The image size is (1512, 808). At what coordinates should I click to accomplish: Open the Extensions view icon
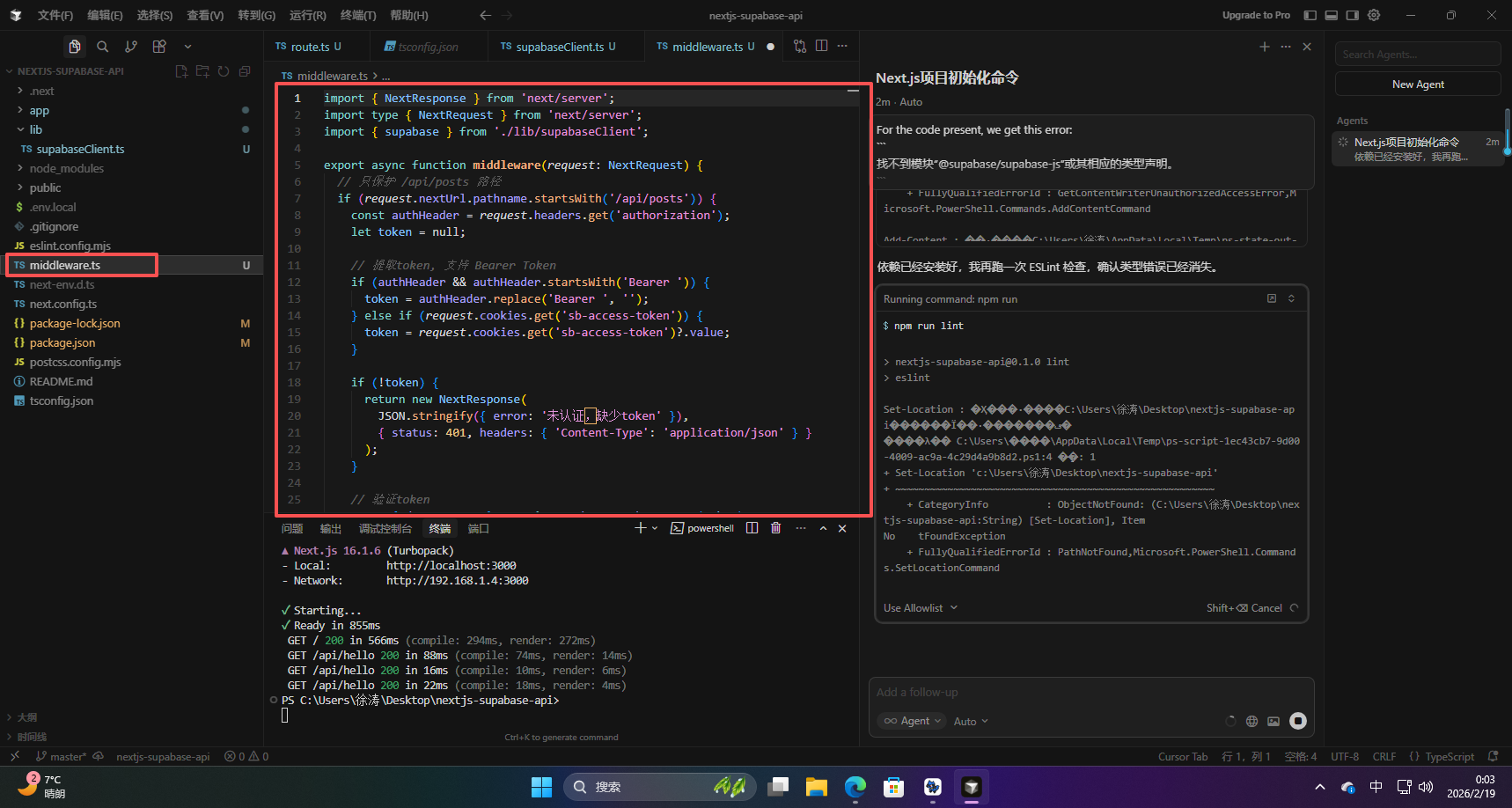tap(159, 47)
